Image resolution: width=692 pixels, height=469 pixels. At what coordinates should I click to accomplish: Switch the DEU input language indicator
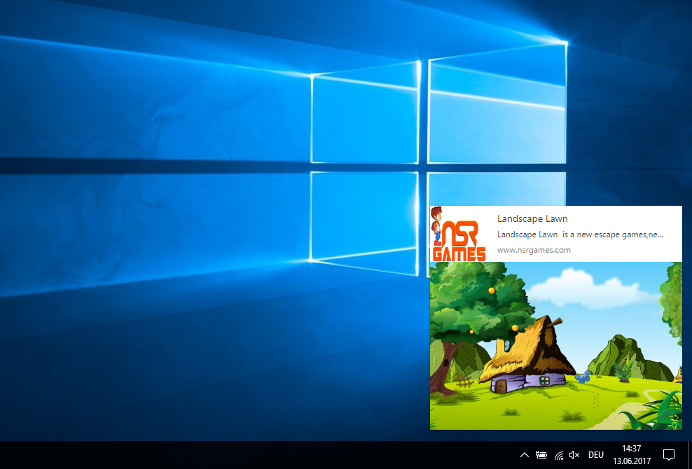point(596,455)
